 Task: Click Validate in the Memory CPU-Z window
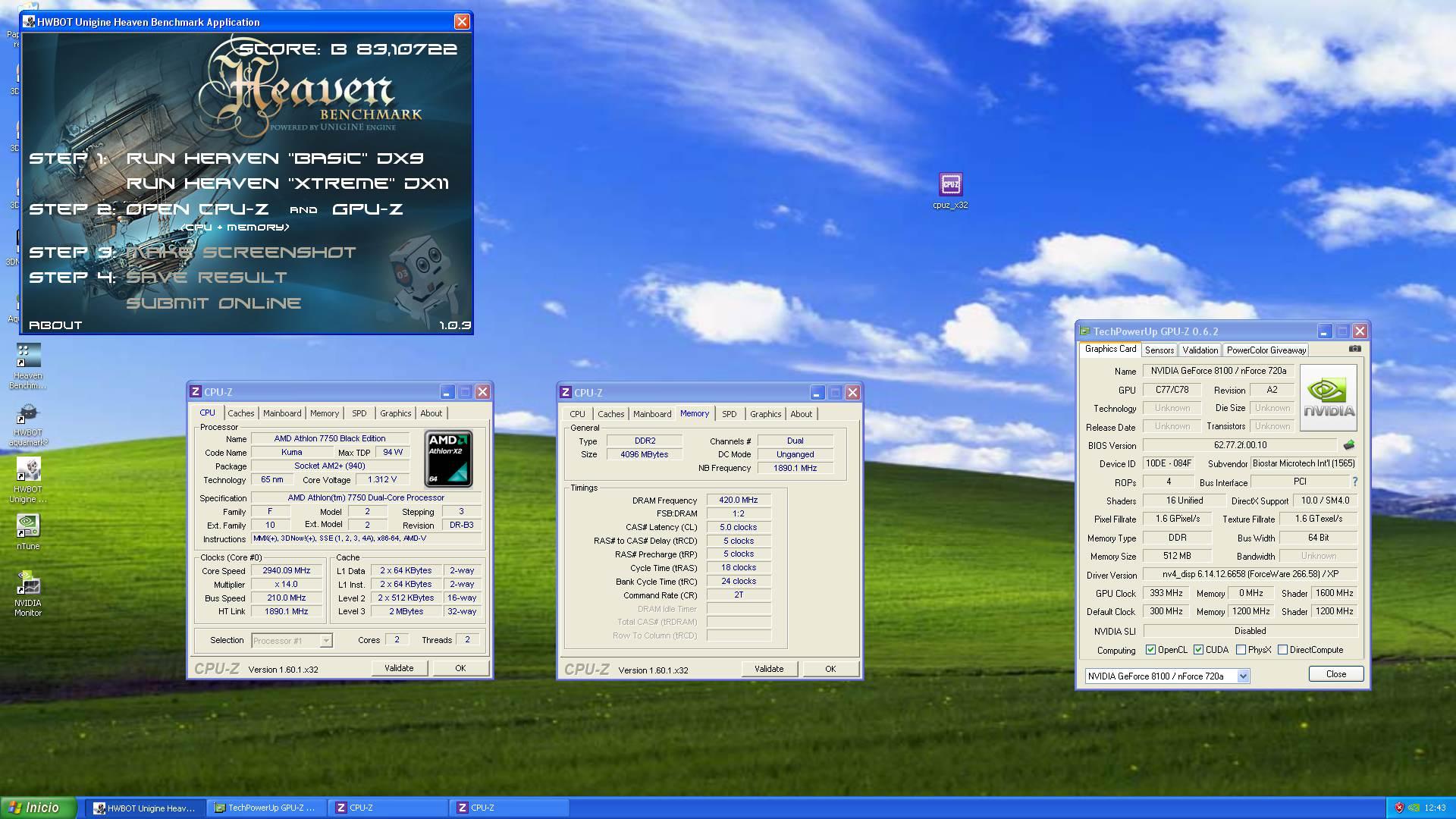pos(769,669)
